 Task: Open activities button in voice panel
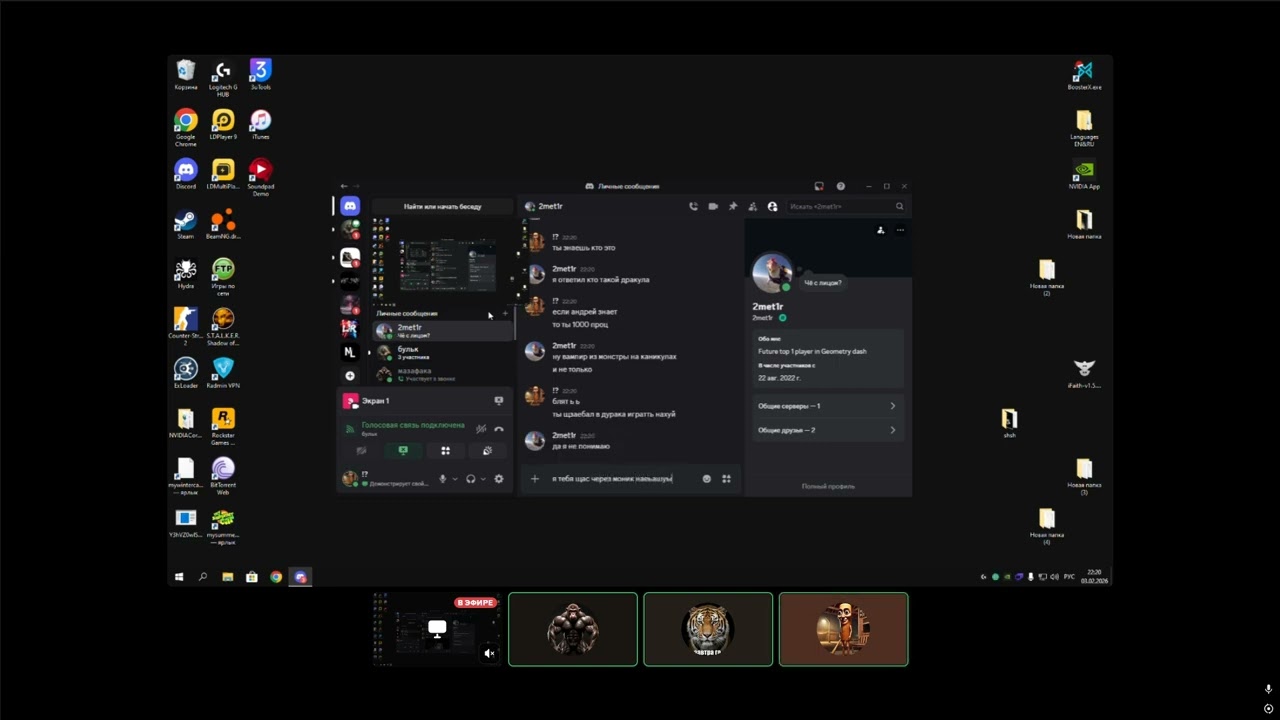[445, 451]
